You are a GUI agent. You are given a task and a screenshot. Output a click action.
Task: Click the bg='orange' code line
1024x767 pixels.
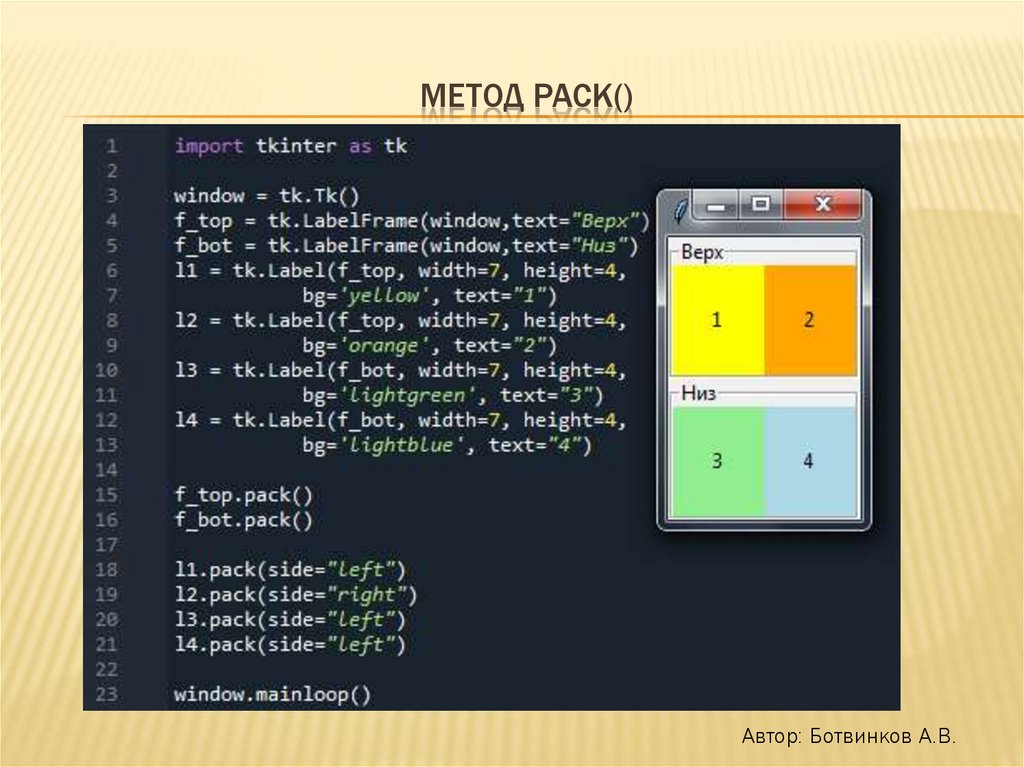(430, 346)
